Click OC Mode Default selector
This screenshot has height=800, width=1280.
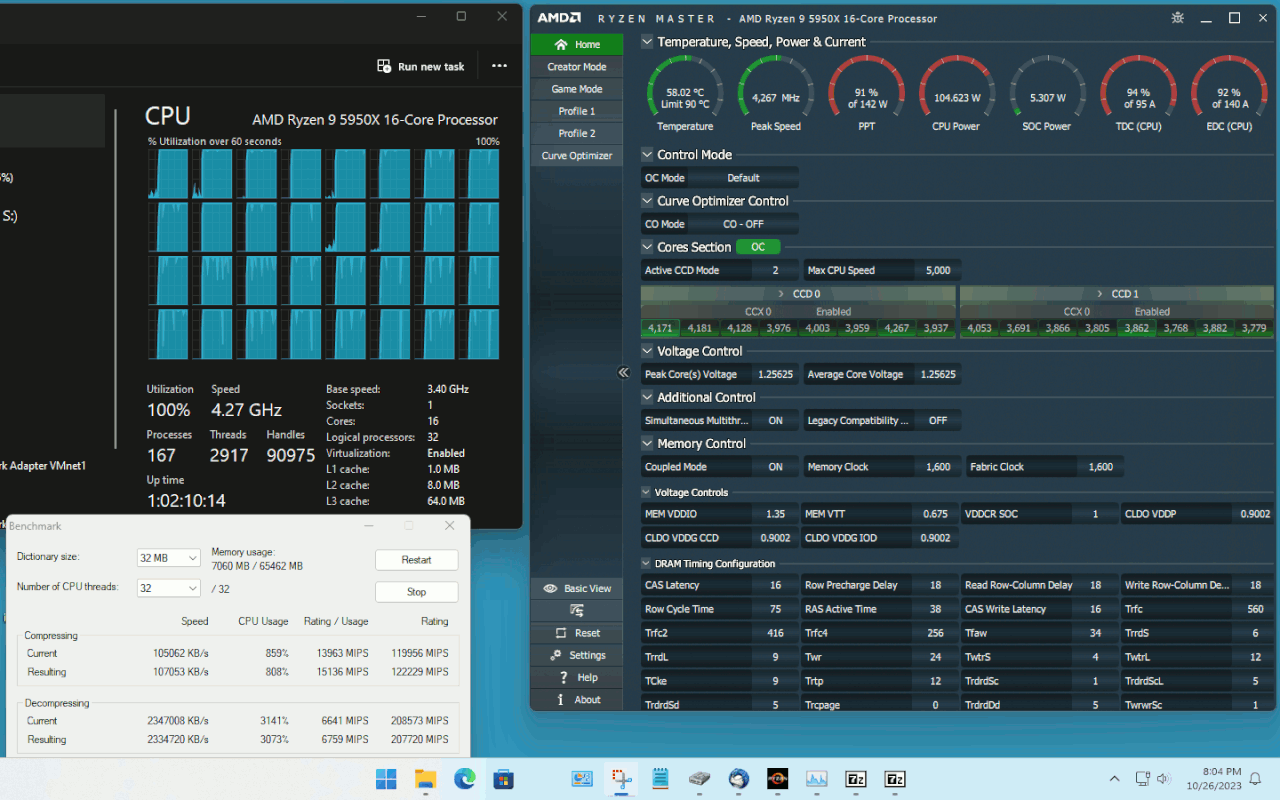743,178
